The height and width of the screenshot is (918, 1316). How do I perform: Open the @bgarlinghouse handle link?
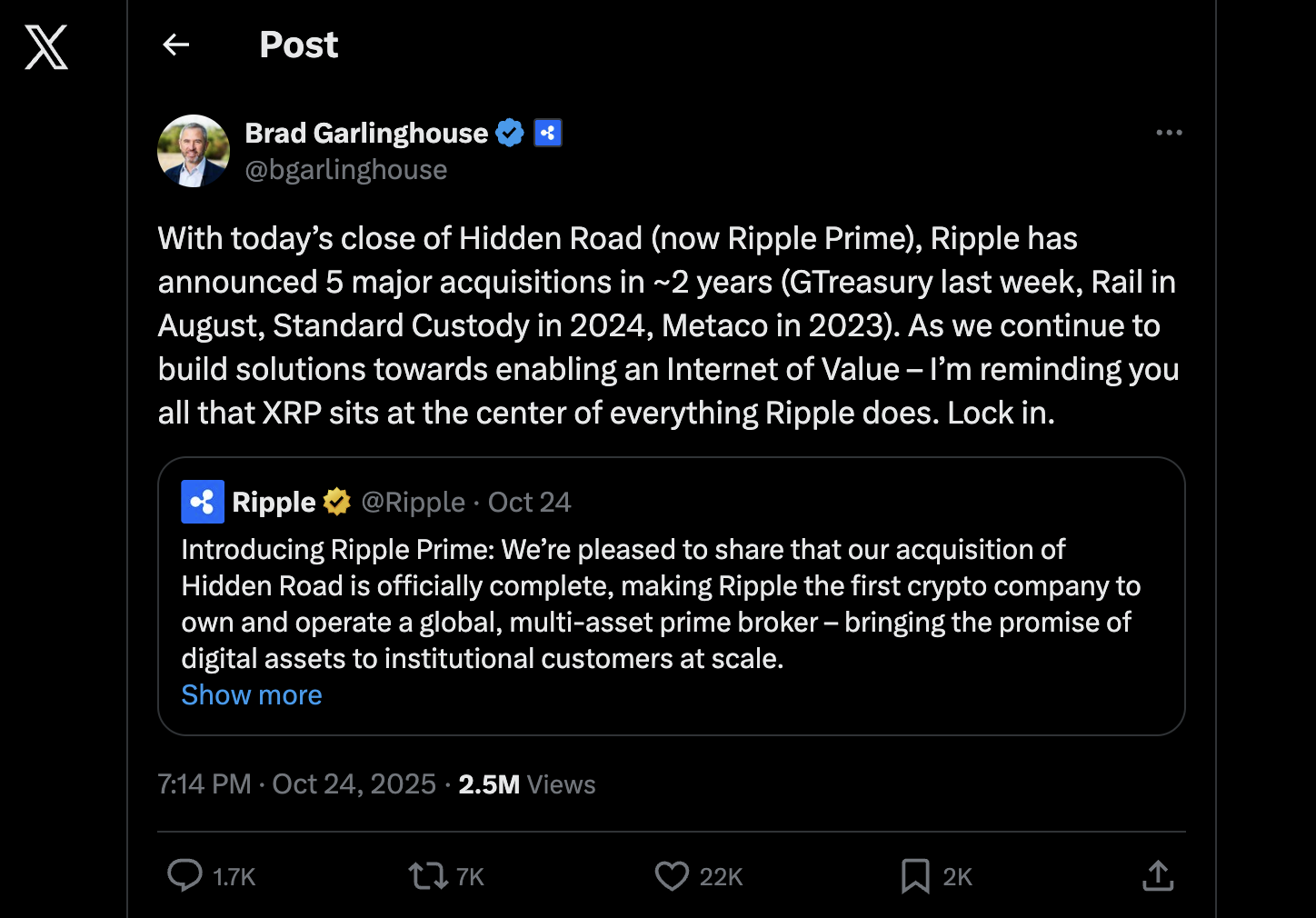pos(346,170)
